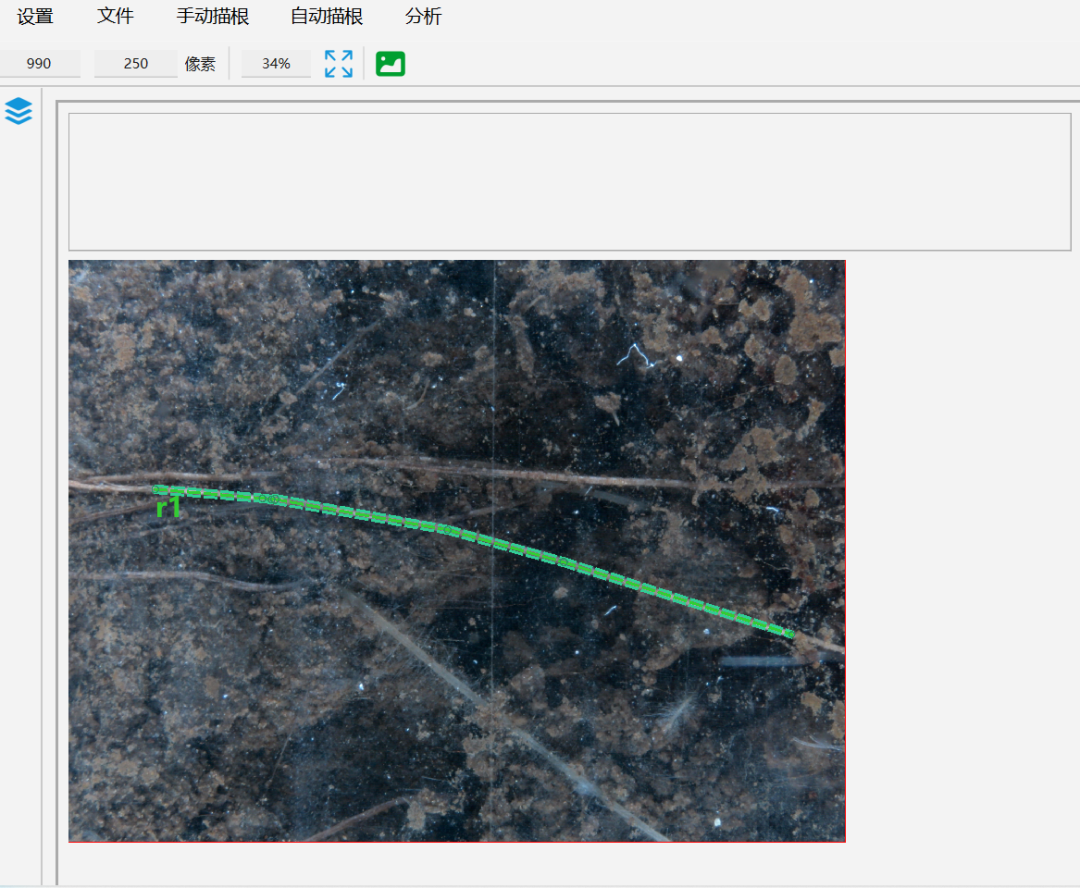Open the 手动描根 menu
This screenshot has width=1080, height=888.
click(213, 17)
